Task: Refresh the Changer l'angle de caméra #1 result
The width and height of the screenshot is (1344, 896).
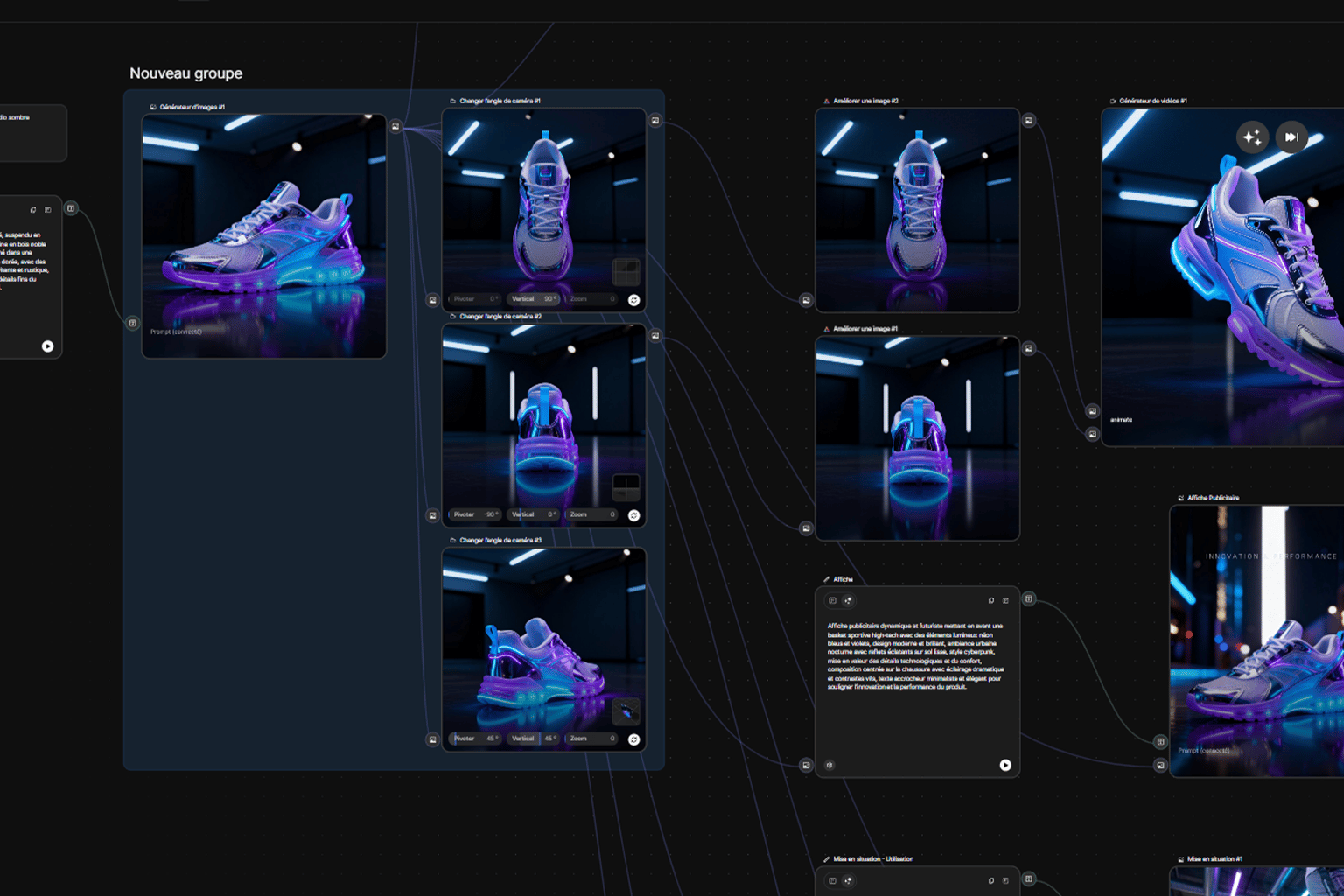Action: click(x=633, y=300)
